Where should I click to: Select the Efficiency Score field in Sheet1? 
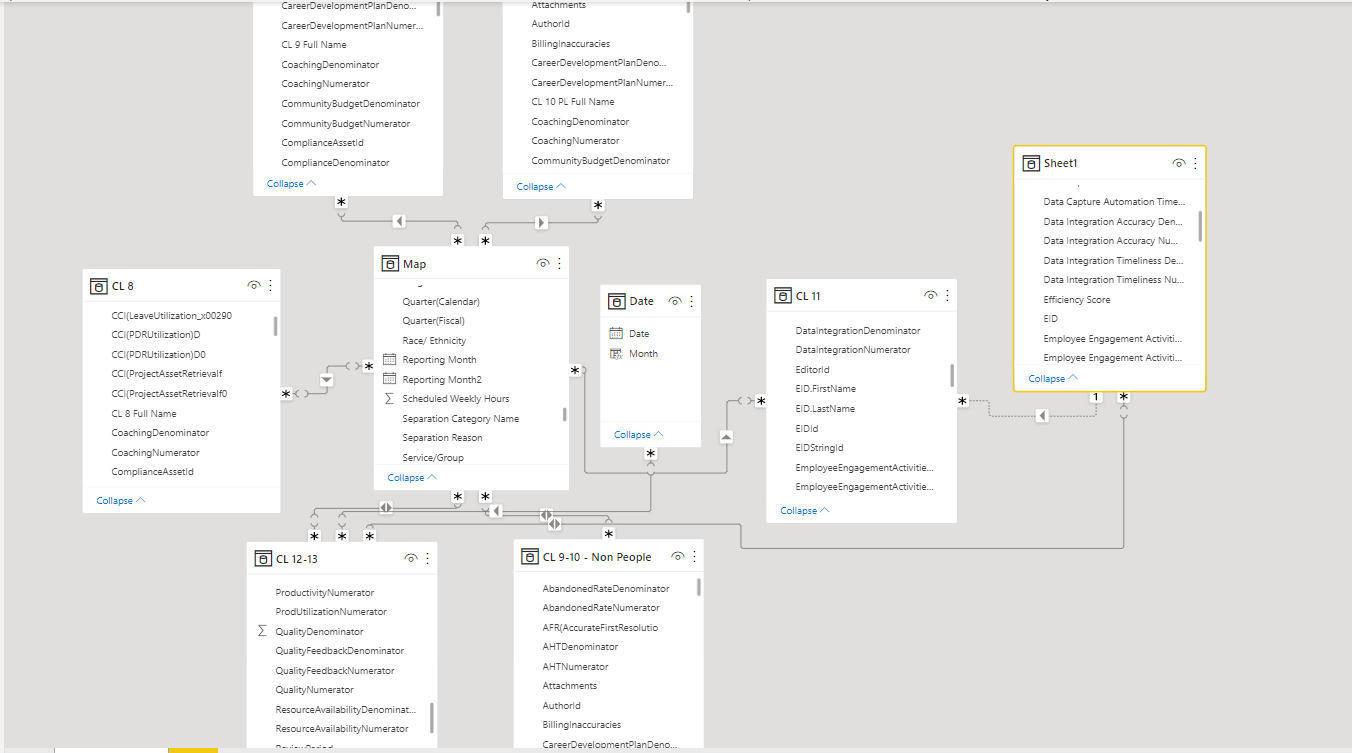click(1077, 299)
